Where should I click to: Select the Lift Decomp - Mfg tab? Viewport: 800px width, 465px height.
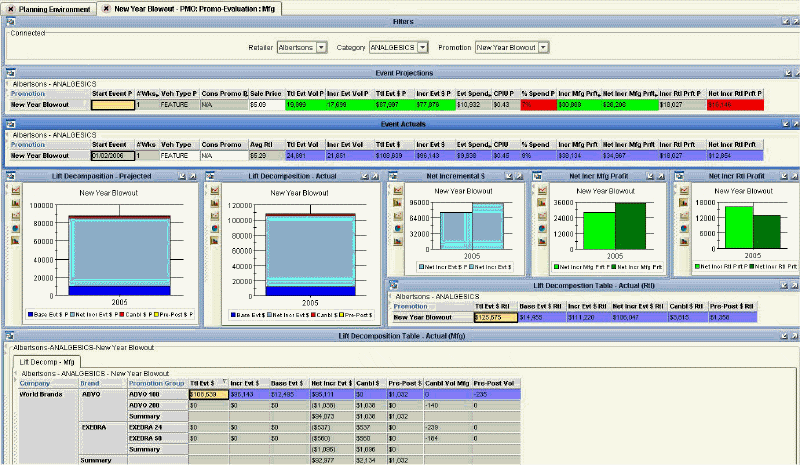click(47, 362)
